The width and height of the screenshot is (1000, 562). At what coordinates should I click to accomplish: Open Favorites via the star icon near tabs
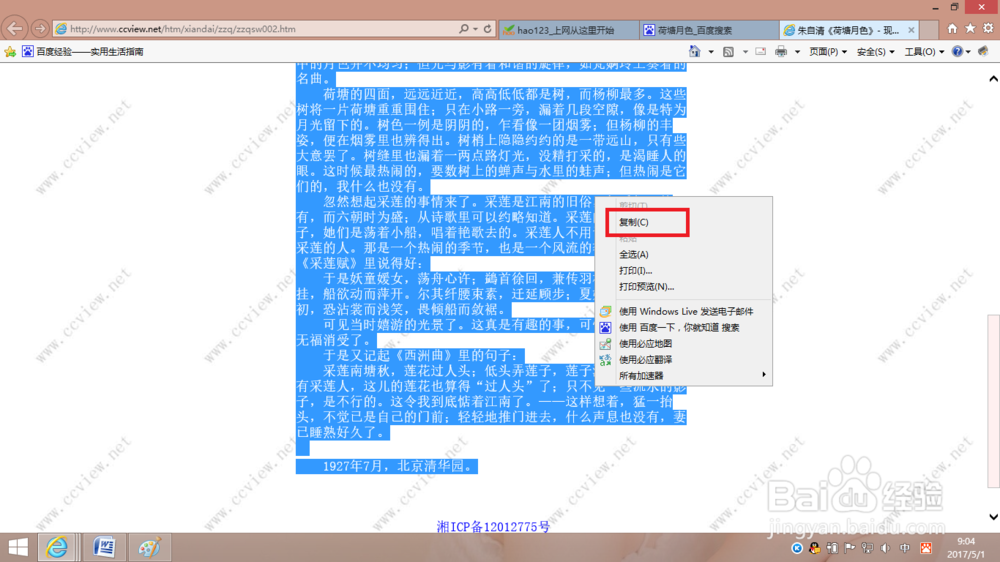(x=970, y=29)
